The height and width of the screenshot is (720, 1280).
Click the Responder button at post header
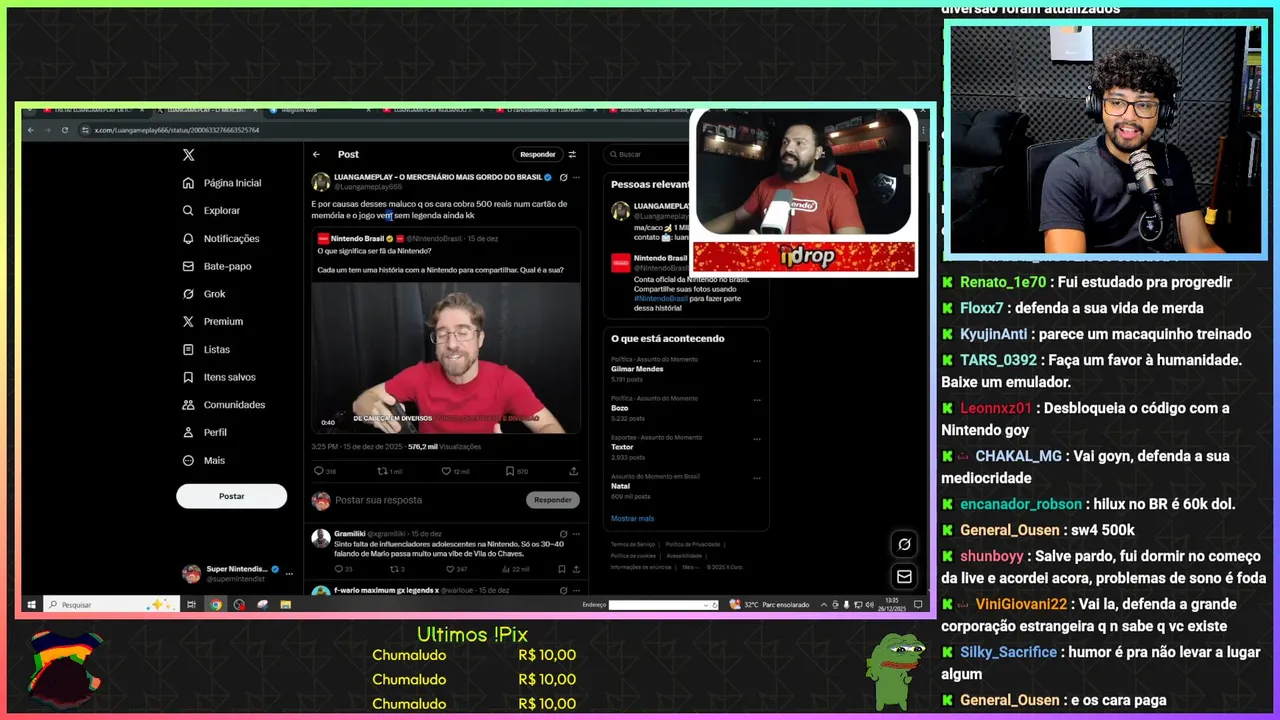[537, 154]
